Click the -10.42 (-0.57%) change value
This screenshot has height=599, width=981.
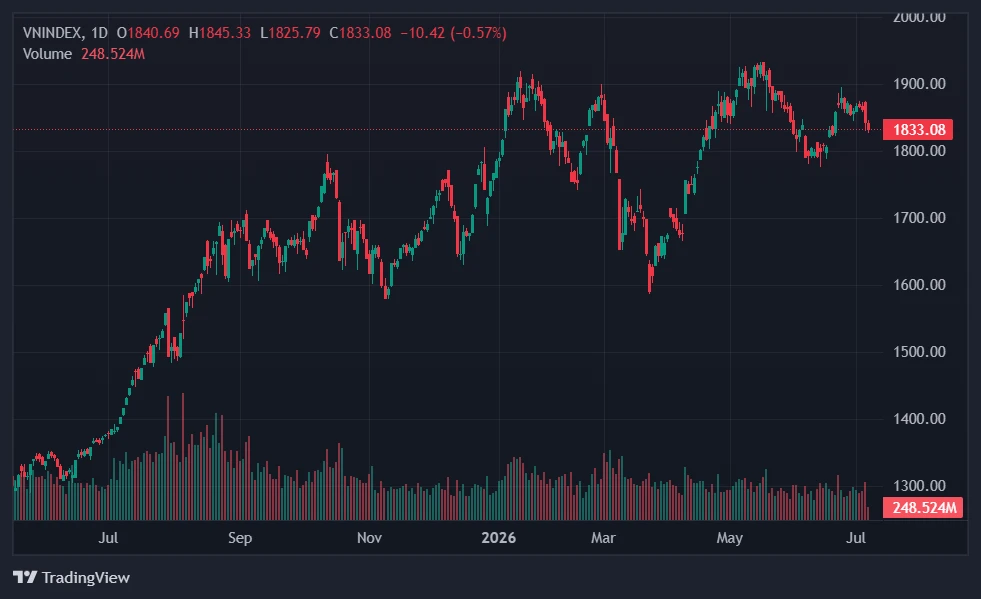454,33
